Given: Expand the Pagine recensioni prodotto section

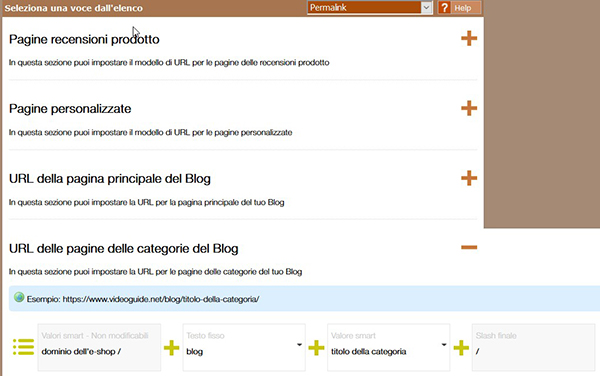Looking at the screenshot, I should [x=469, y=38].
